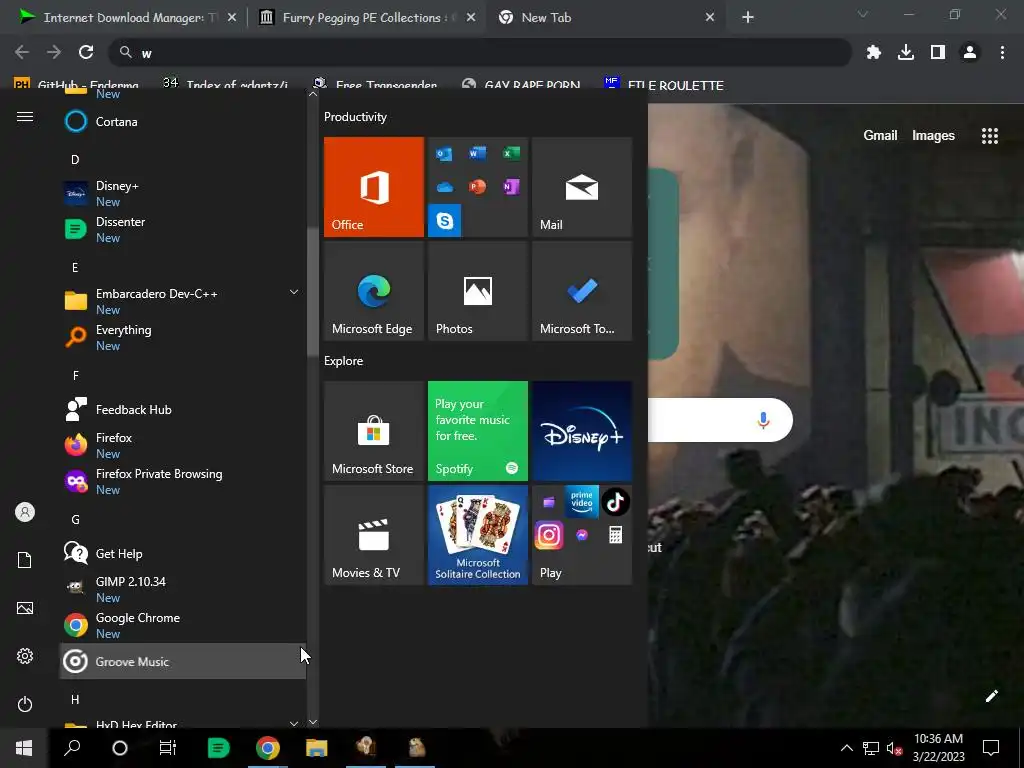Image resolution: width=1024 pixels, height=768 pixels.
Task: Click the Power button in Start sidebar
Action: [x=25, y=704]
